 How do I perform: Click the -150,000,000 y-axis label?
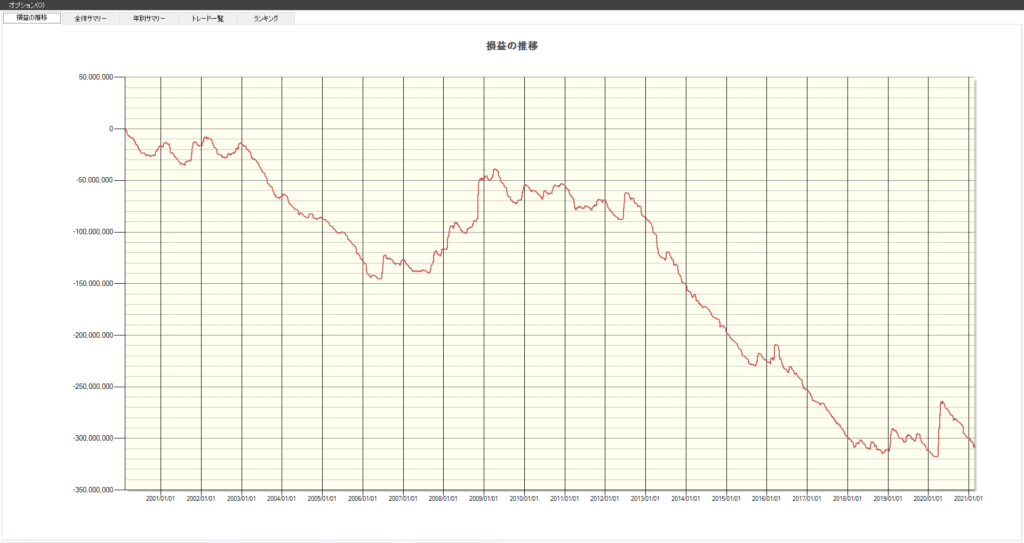point(93,284)
